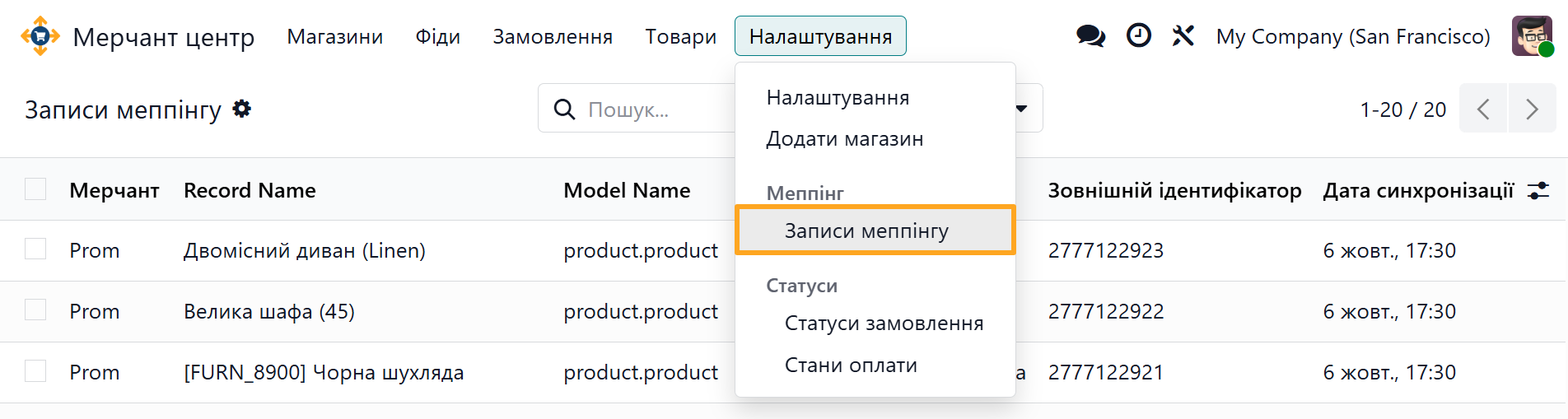Viewport: 1568px width, 419px height.
Task: Choose Статуси замовлення menu entry
Action: coord(884,324)
